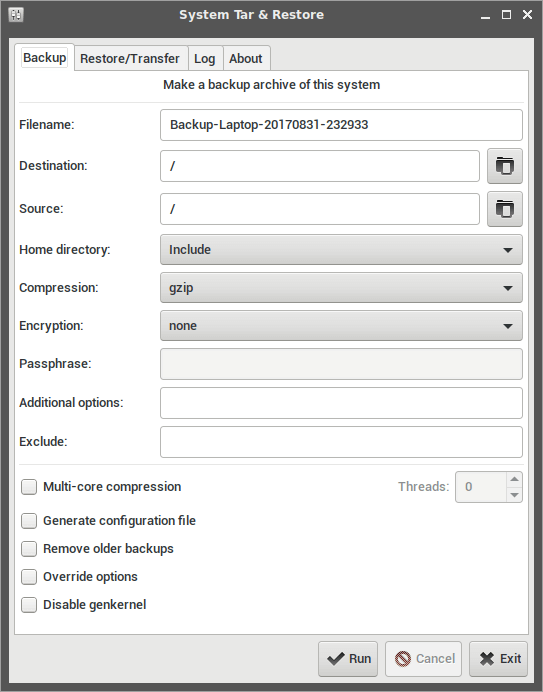The height and width of the screenshot is (692, 543).
Task: Click the Threads increment arrow
Action: point(514,479)
